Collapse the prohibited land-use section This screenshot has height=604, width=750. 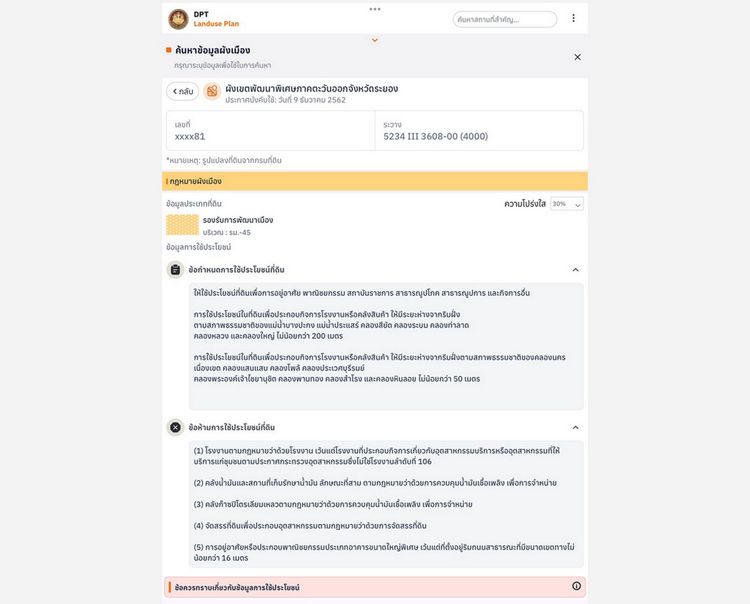click(x=575, y=427)
